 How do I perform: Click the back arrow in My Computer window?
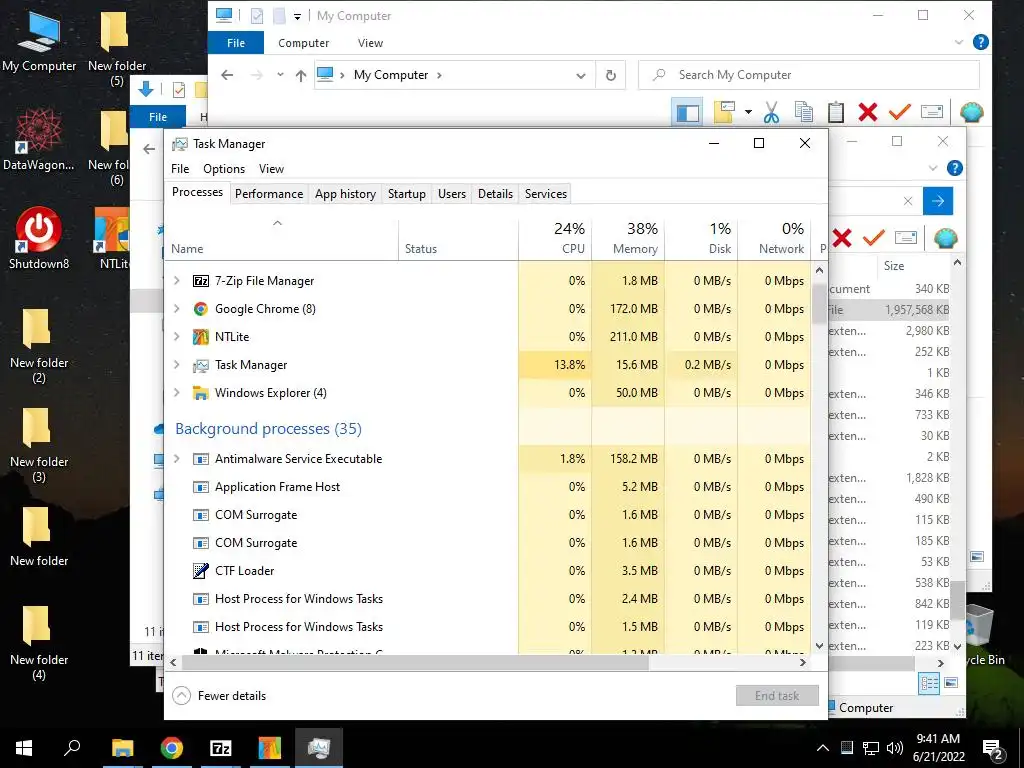tap(227, 75)
